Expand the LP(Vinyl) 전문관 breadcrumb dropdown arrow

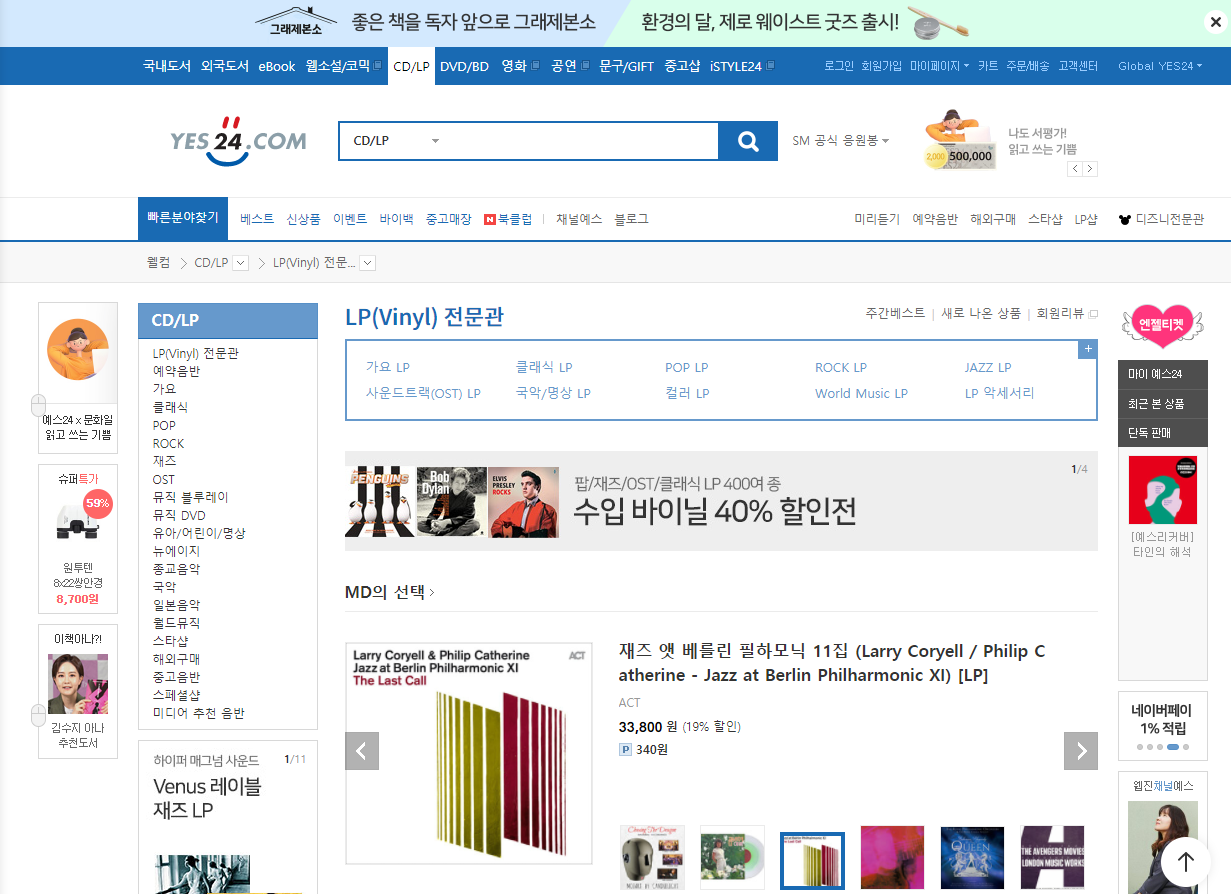click(x=367, y=263)
